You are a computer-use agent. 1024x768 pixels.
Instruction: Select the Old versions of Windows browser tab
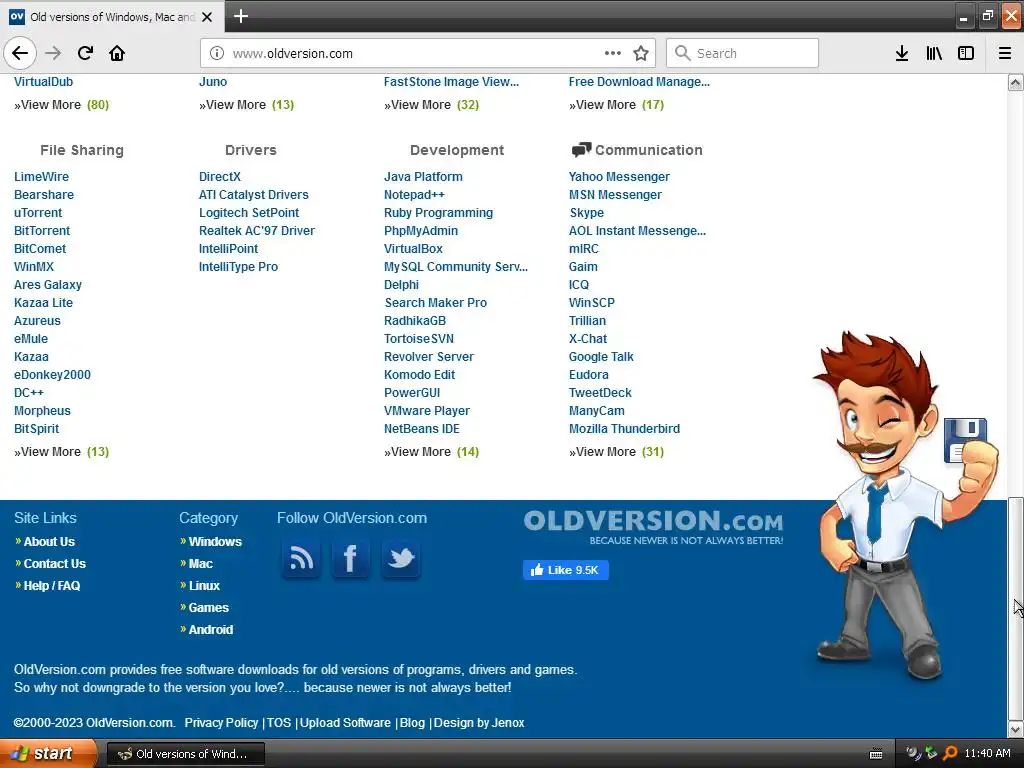click(x=111, y=17)
